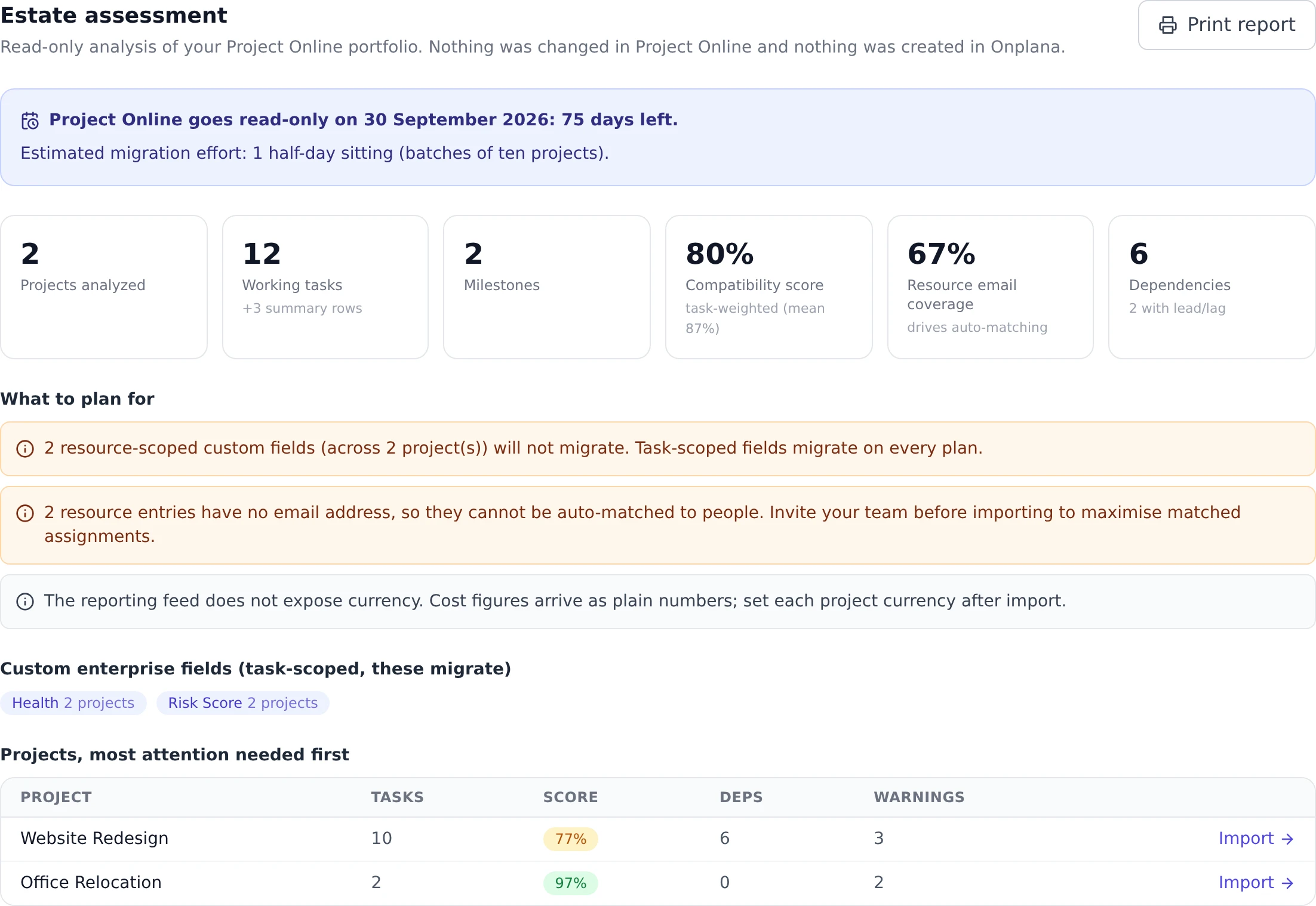Click the Project Online read-only deadline headline
Viewport: 1316px width, 906px height.
coord(364,120)
